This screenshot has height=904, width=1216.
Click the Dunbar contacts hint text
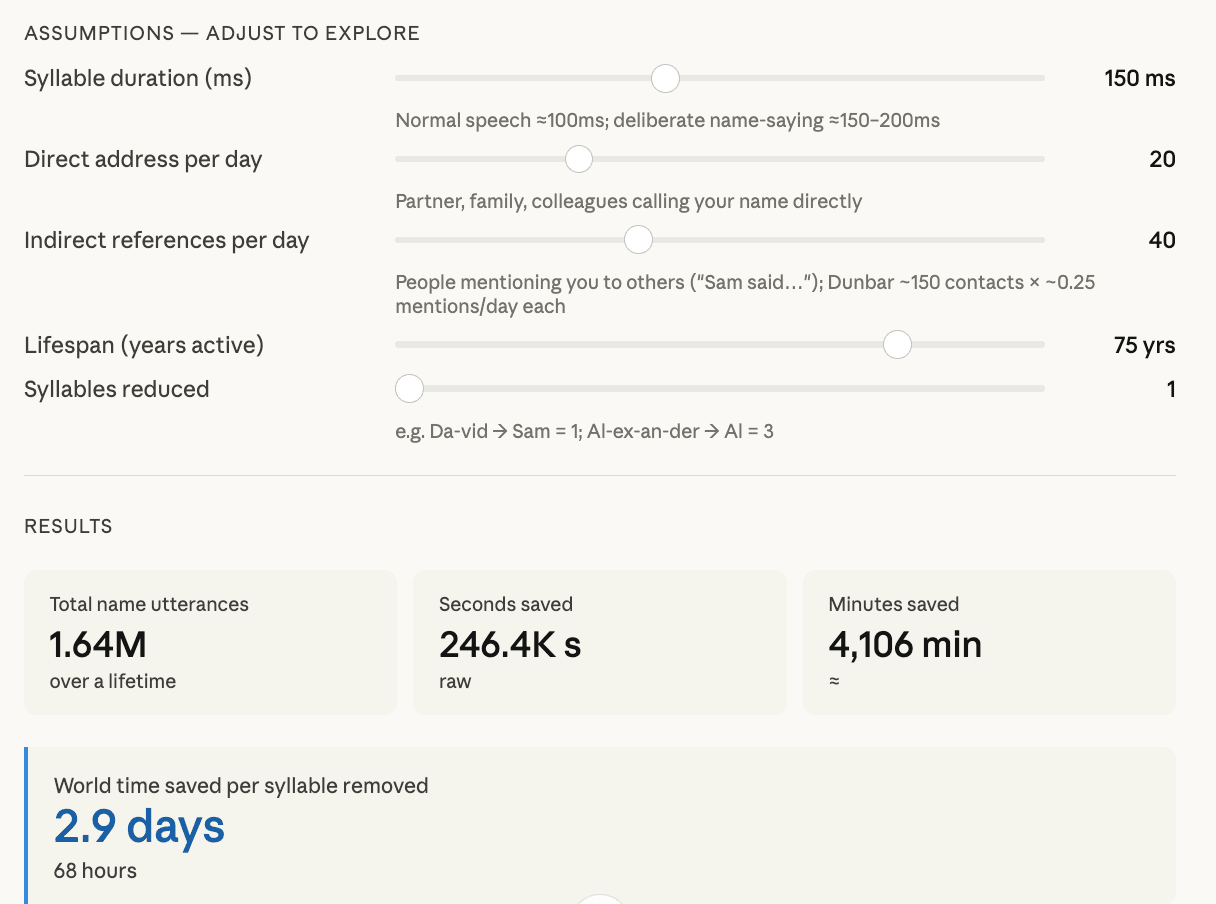[745, 294]
